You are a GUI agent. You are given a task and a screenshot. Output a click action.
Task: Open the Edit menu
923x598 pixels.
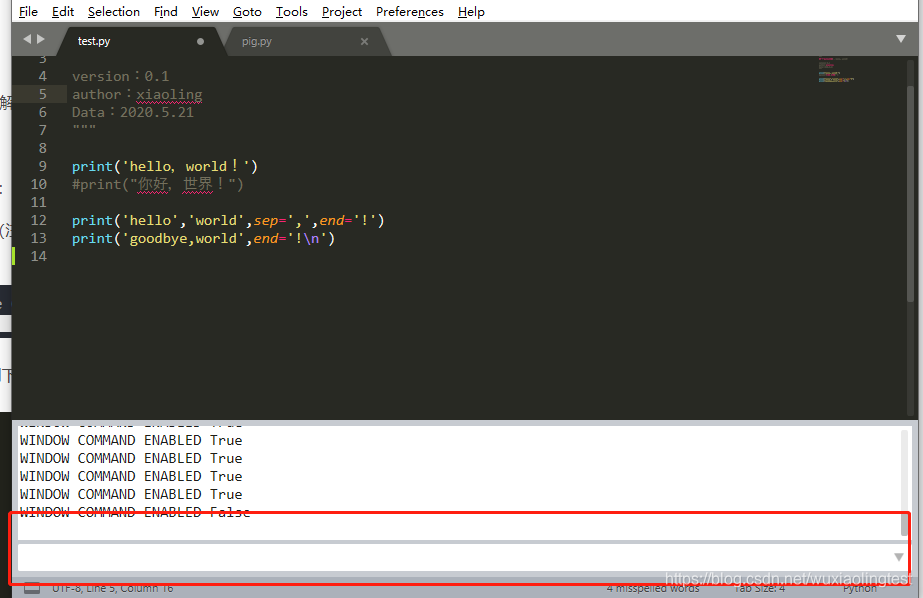pyautogui.click(x=62, y=12)
